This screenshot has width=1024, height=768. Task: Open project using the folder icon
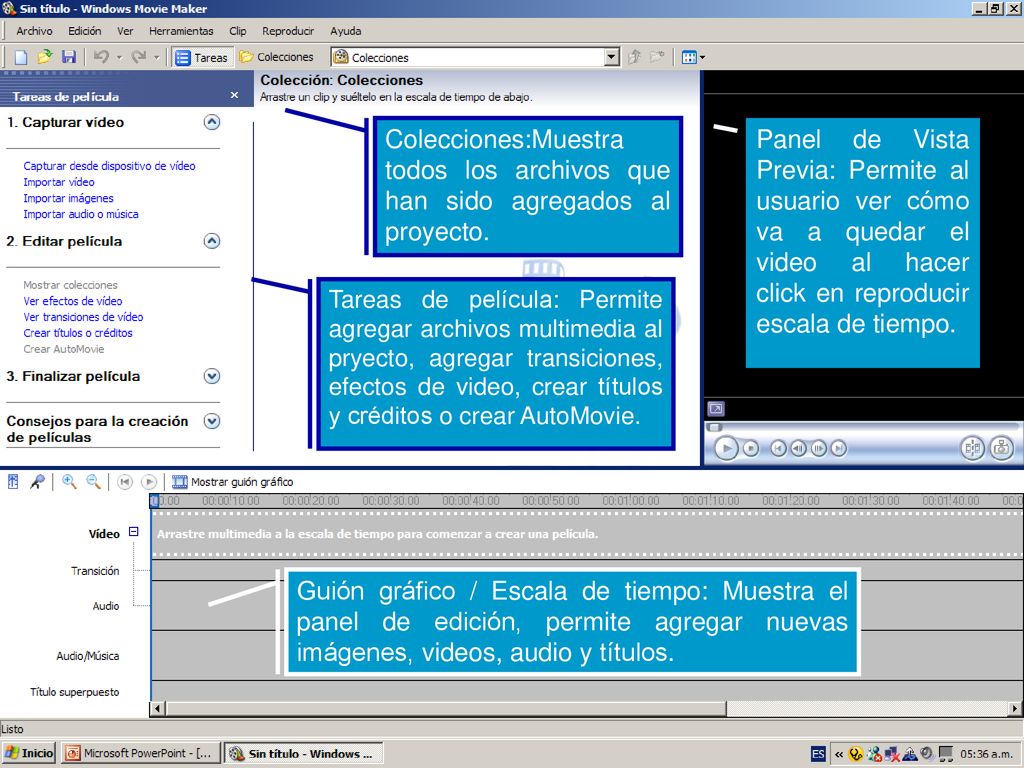click(x=44, y=57)
